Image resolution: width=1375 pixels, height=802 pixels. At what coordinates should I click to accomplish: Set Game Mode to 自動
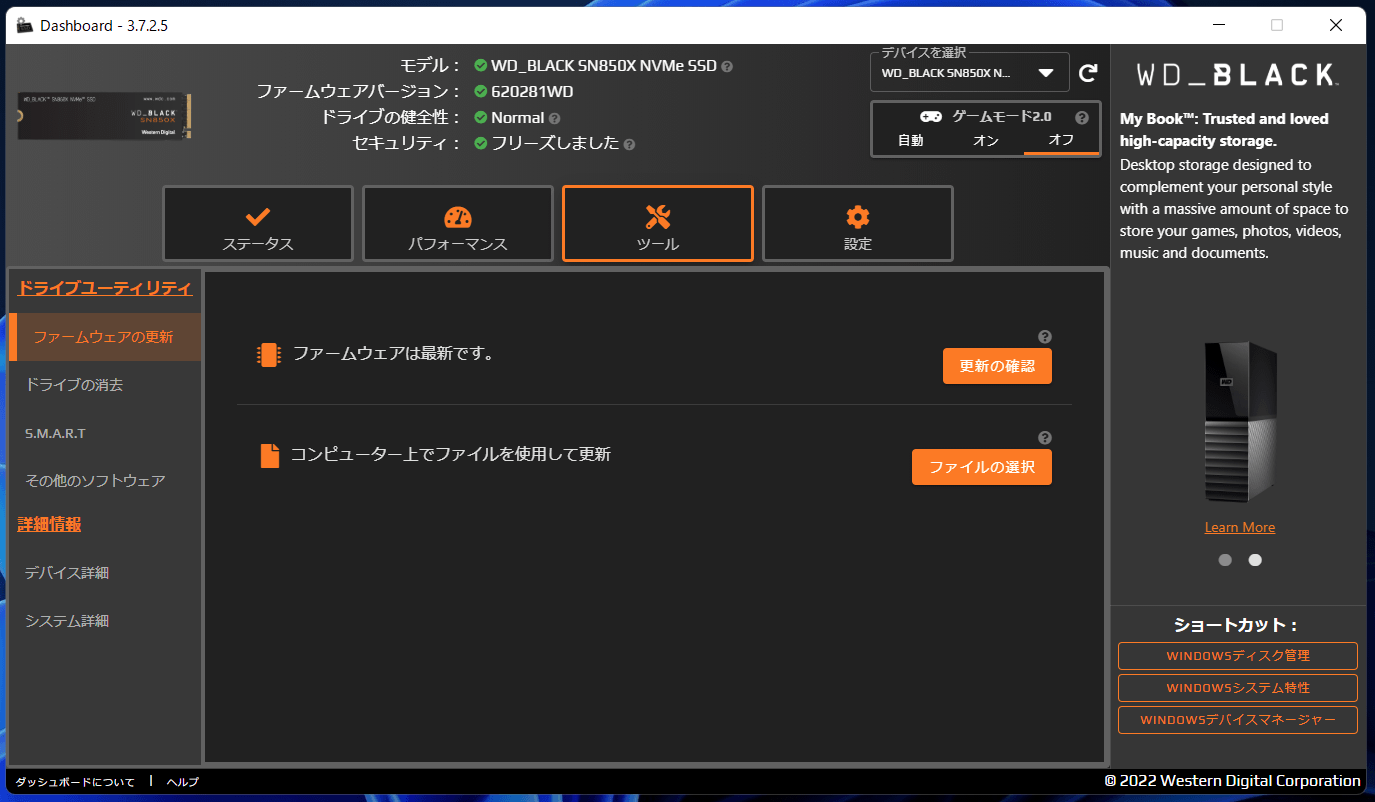910,141
